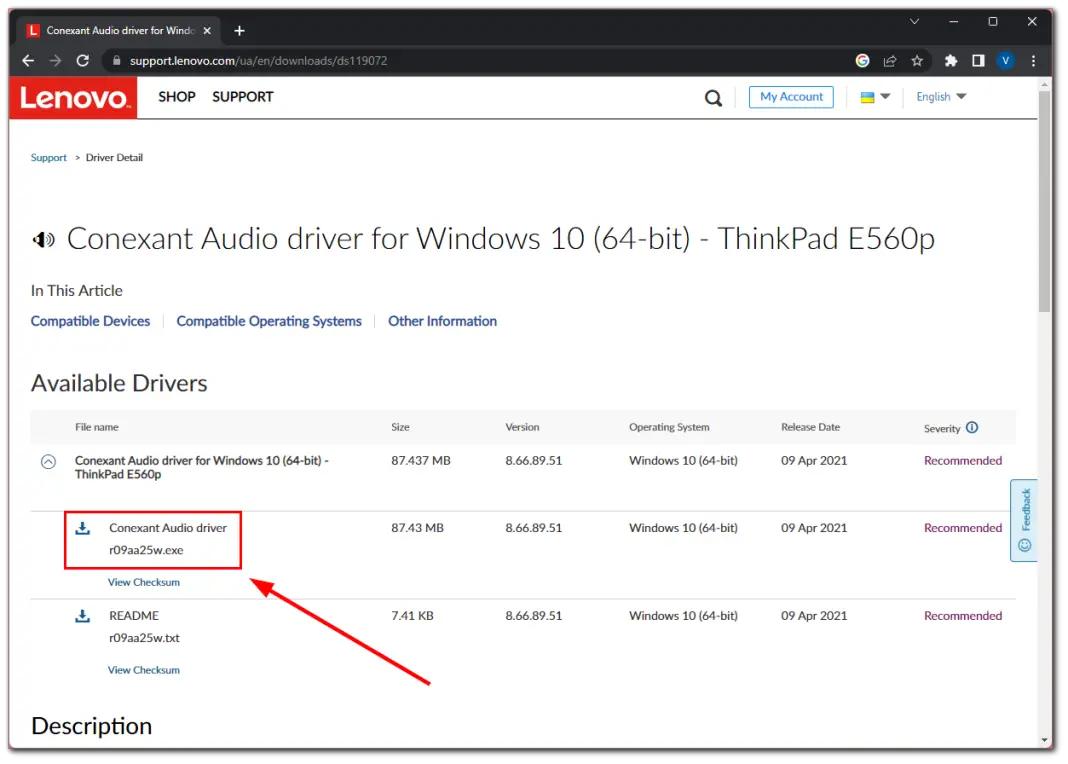Open the English language dropdown
Viewport: 1068px width, 764px height.
coord(940,97)
